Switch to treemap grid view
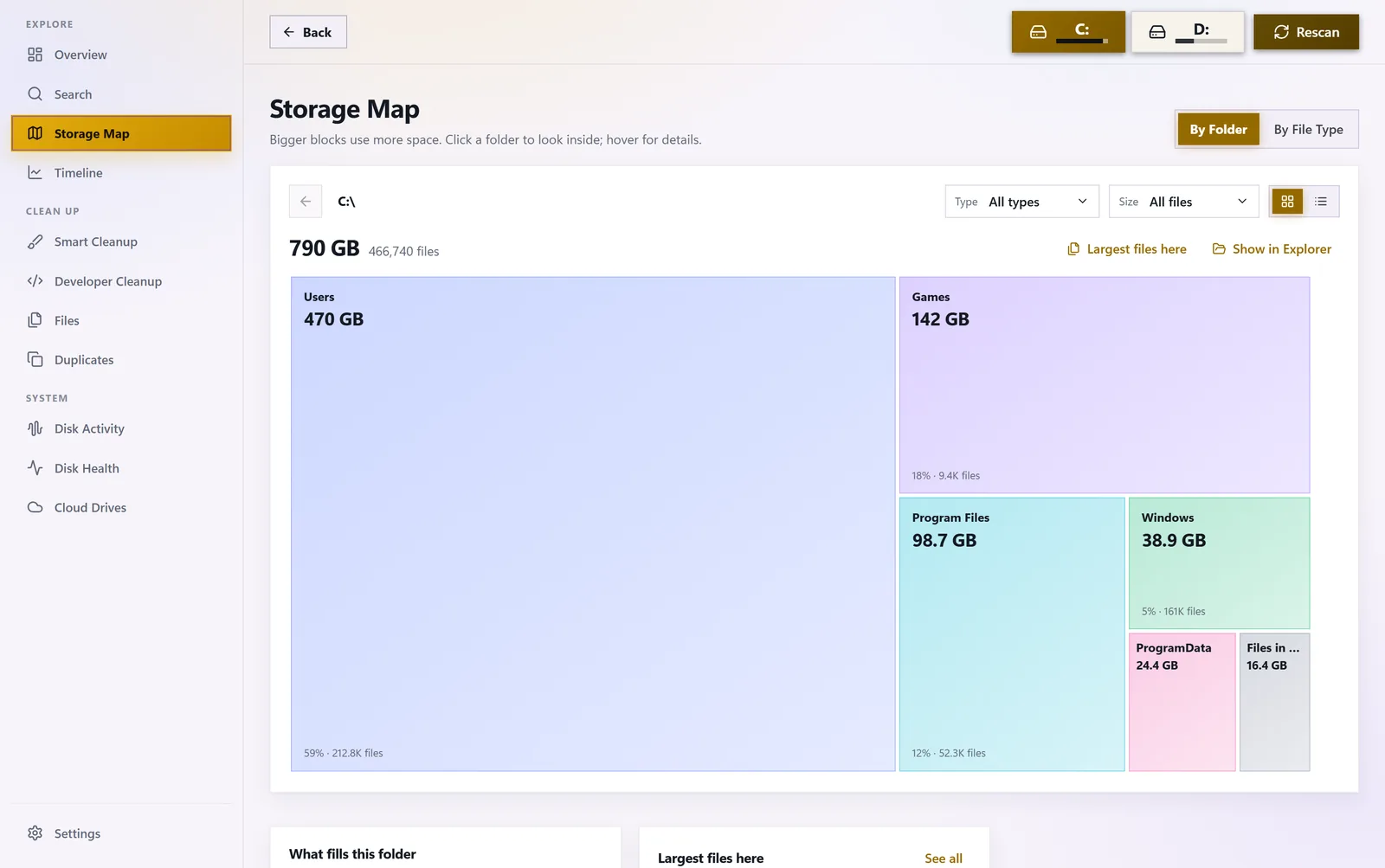The width and height of the screenshot is (1385, 868). tap(1287, 202)
